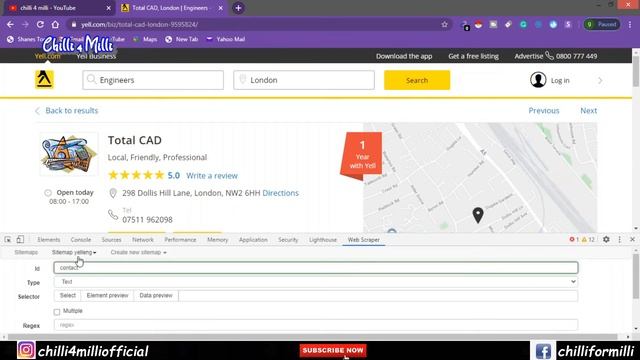Open the Create new sitemap dropdown
This screenshot has width=640, height=360.
point(138,253)
